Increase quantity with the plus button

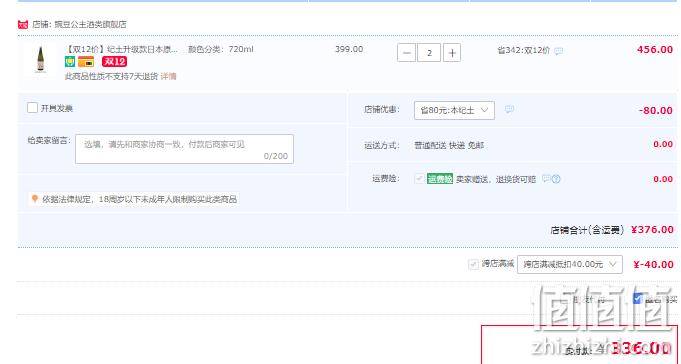pos(452,53)
